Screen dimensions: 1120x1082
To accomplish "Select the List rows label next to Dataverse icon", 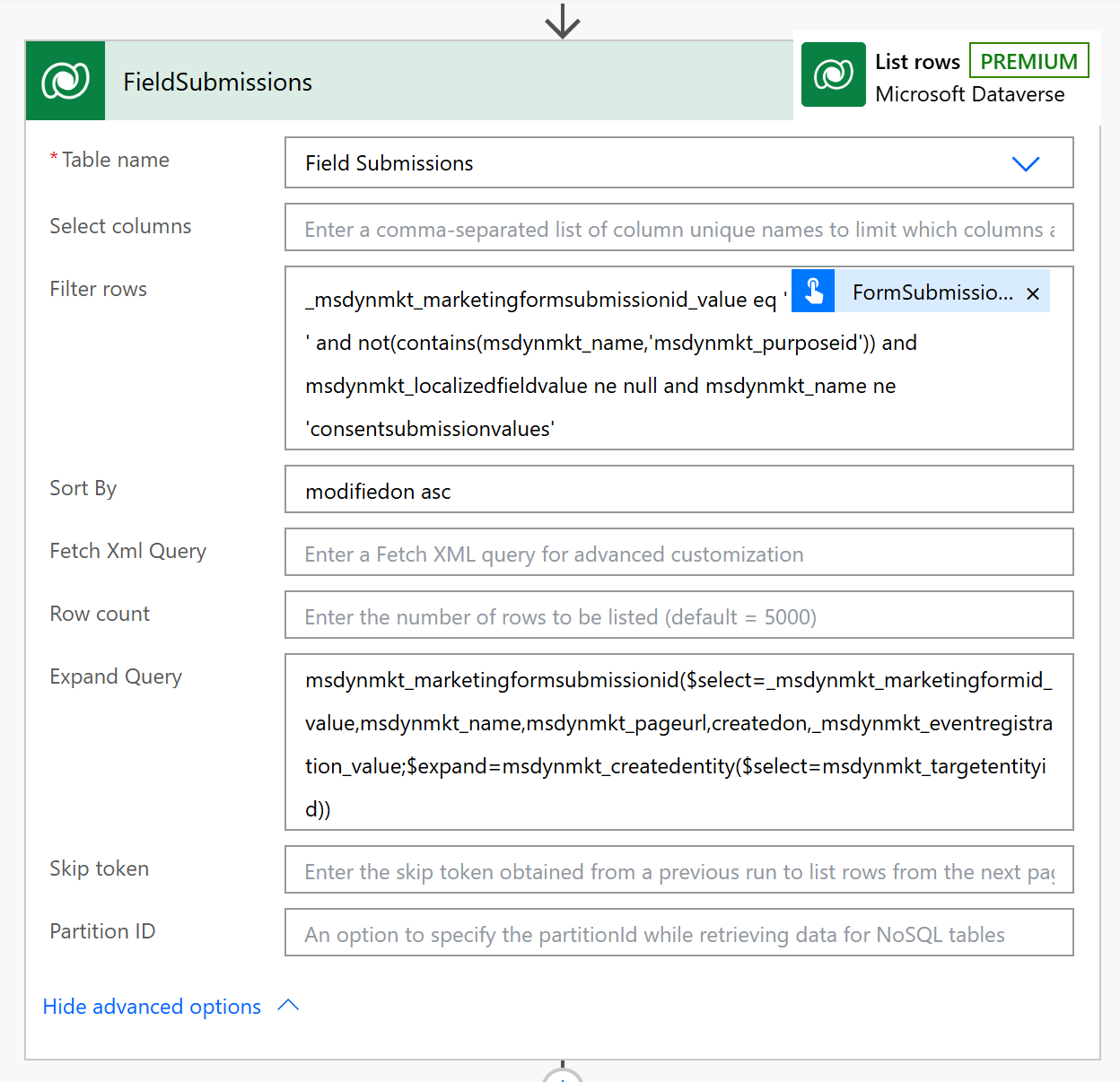I will pyautogui.click(x=917, y=61).
